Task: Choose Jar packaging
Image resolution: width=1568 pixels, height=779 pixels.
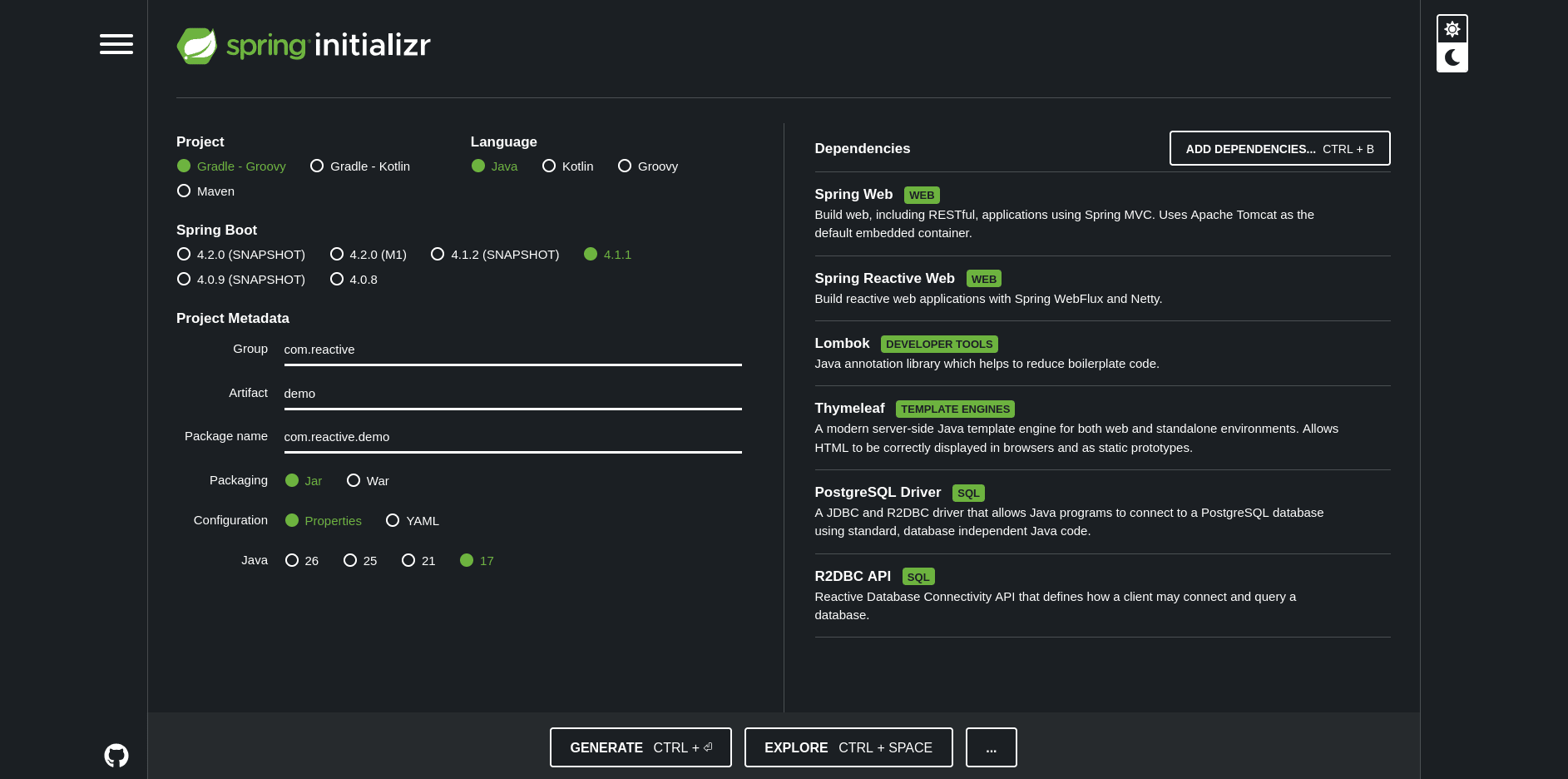Action: pyautogui.click(x=304, y=481)
